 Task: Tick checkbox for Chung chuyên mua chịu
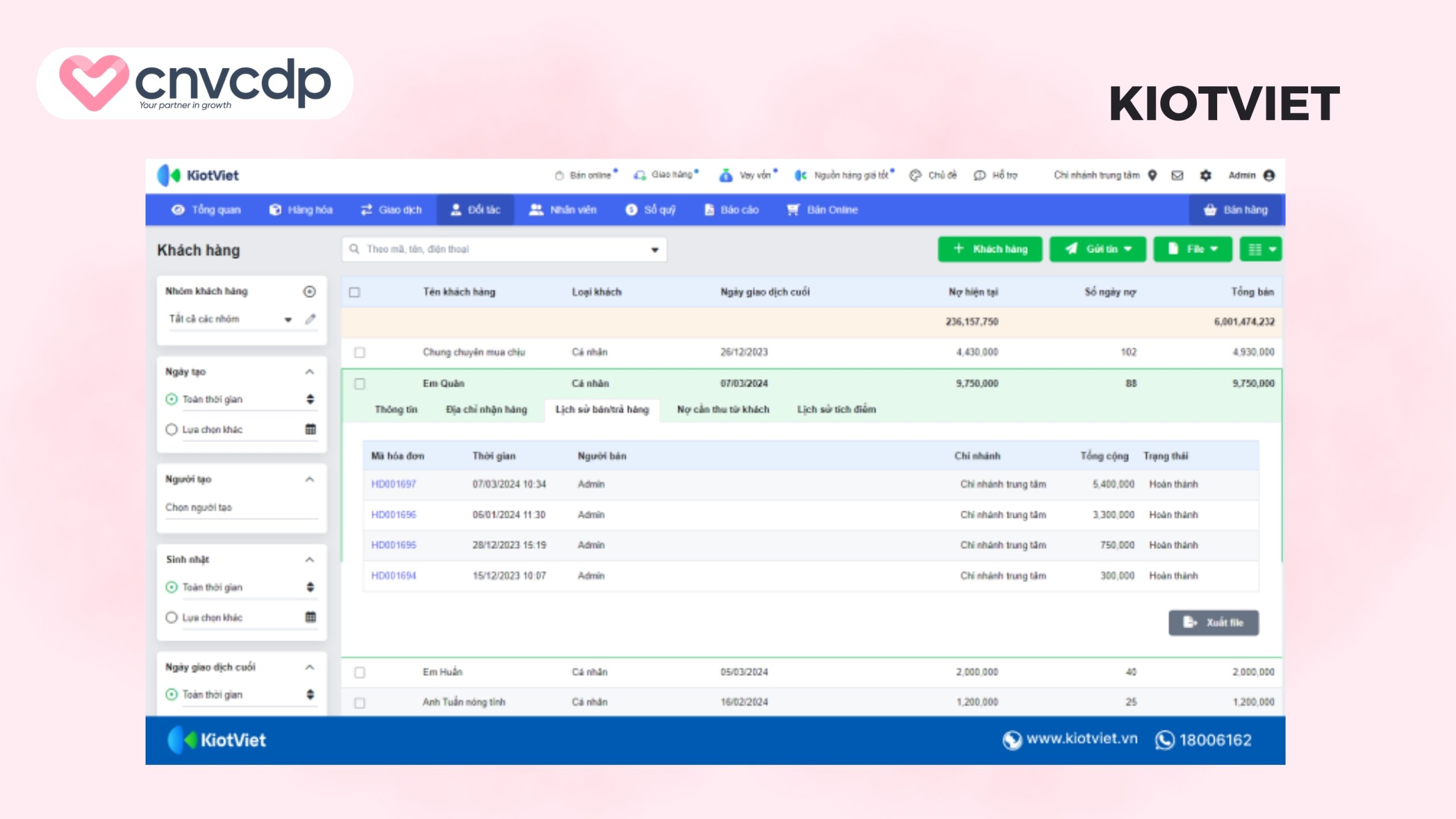click(x=359, y=353)
